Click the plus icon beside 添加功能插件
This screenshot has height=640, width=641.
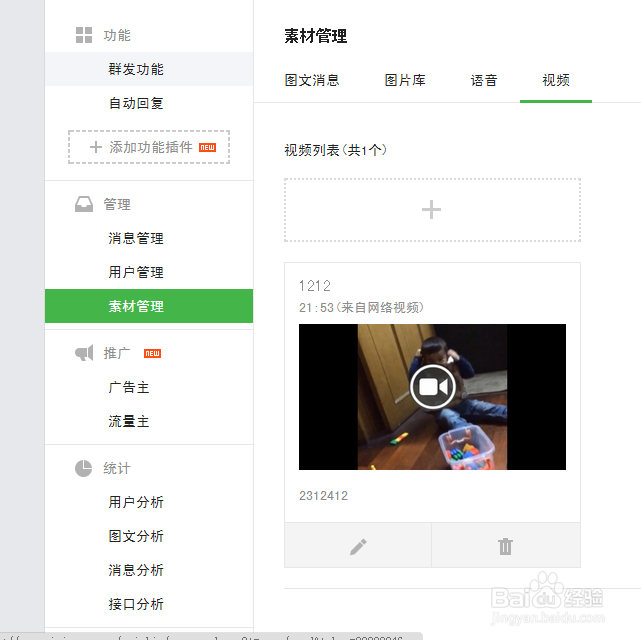click(96, 147)
